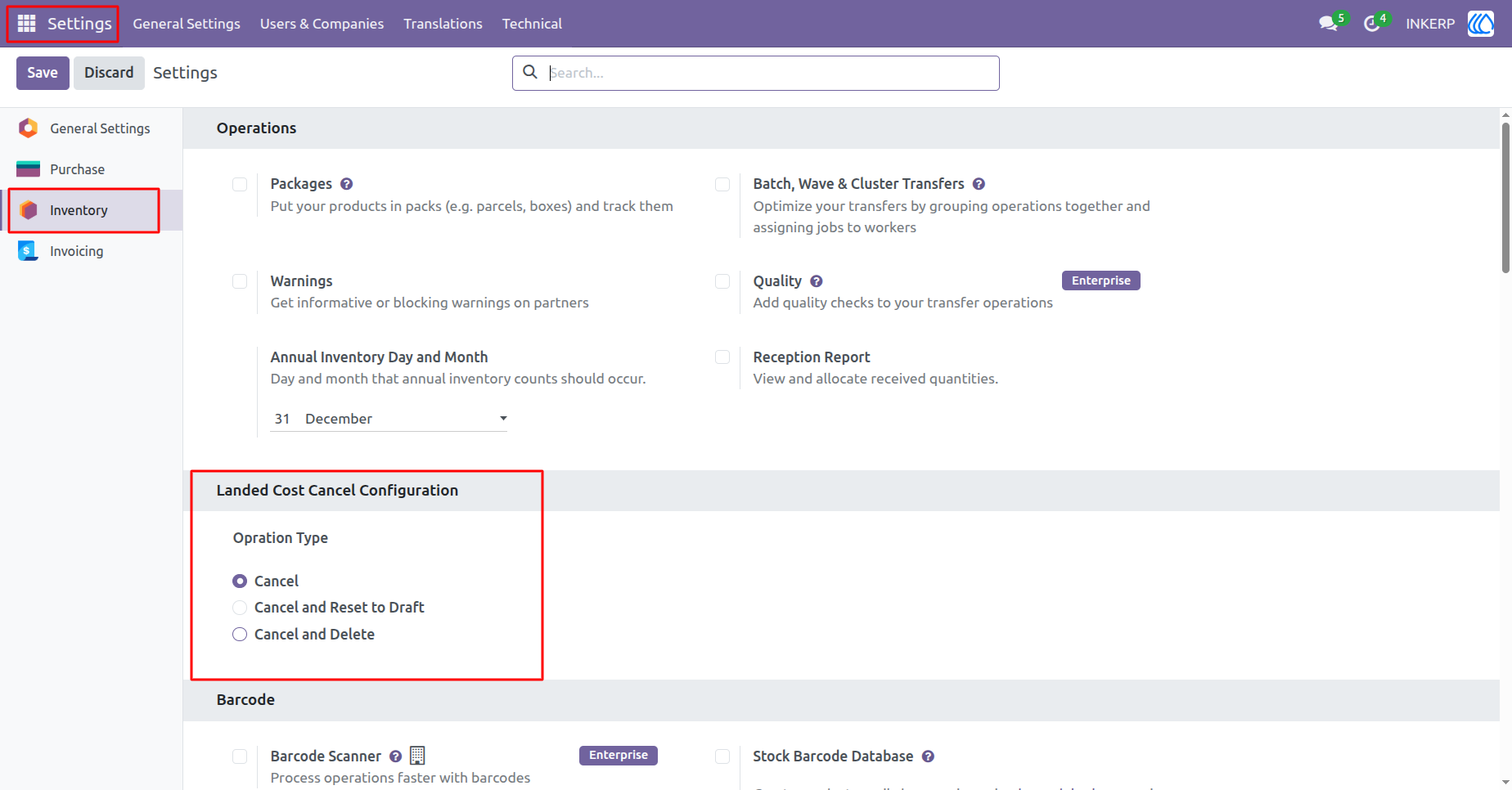Click INKERP username in top bar
Image resolution: width=1512 pixels, height=790 pixels.
[x=1430, y=24]
